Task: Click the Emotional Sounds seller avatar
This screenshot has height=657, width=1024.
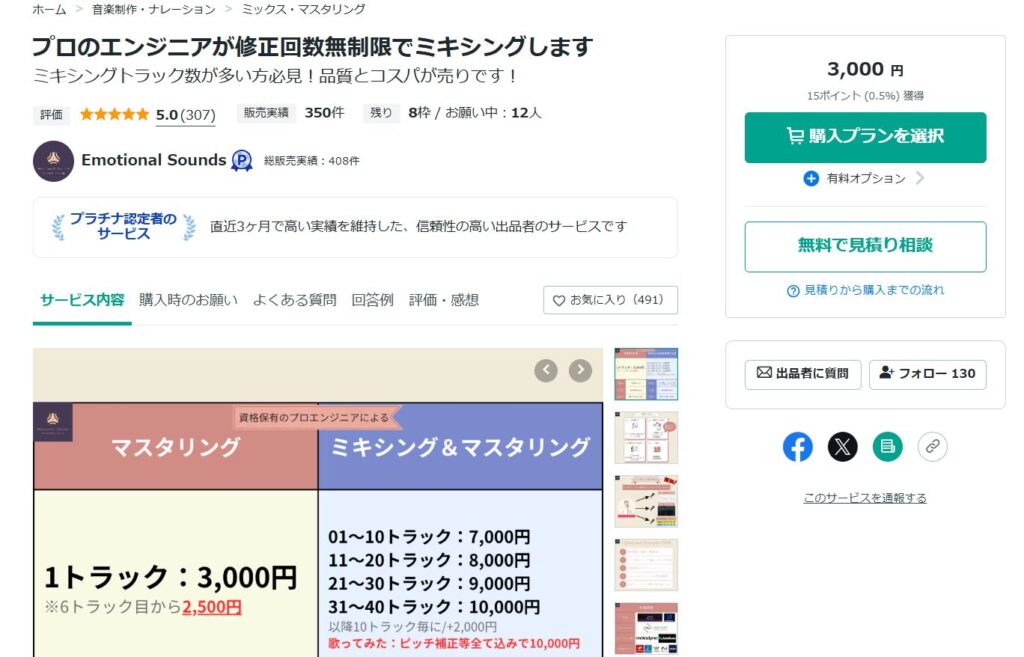Action: 54,161
